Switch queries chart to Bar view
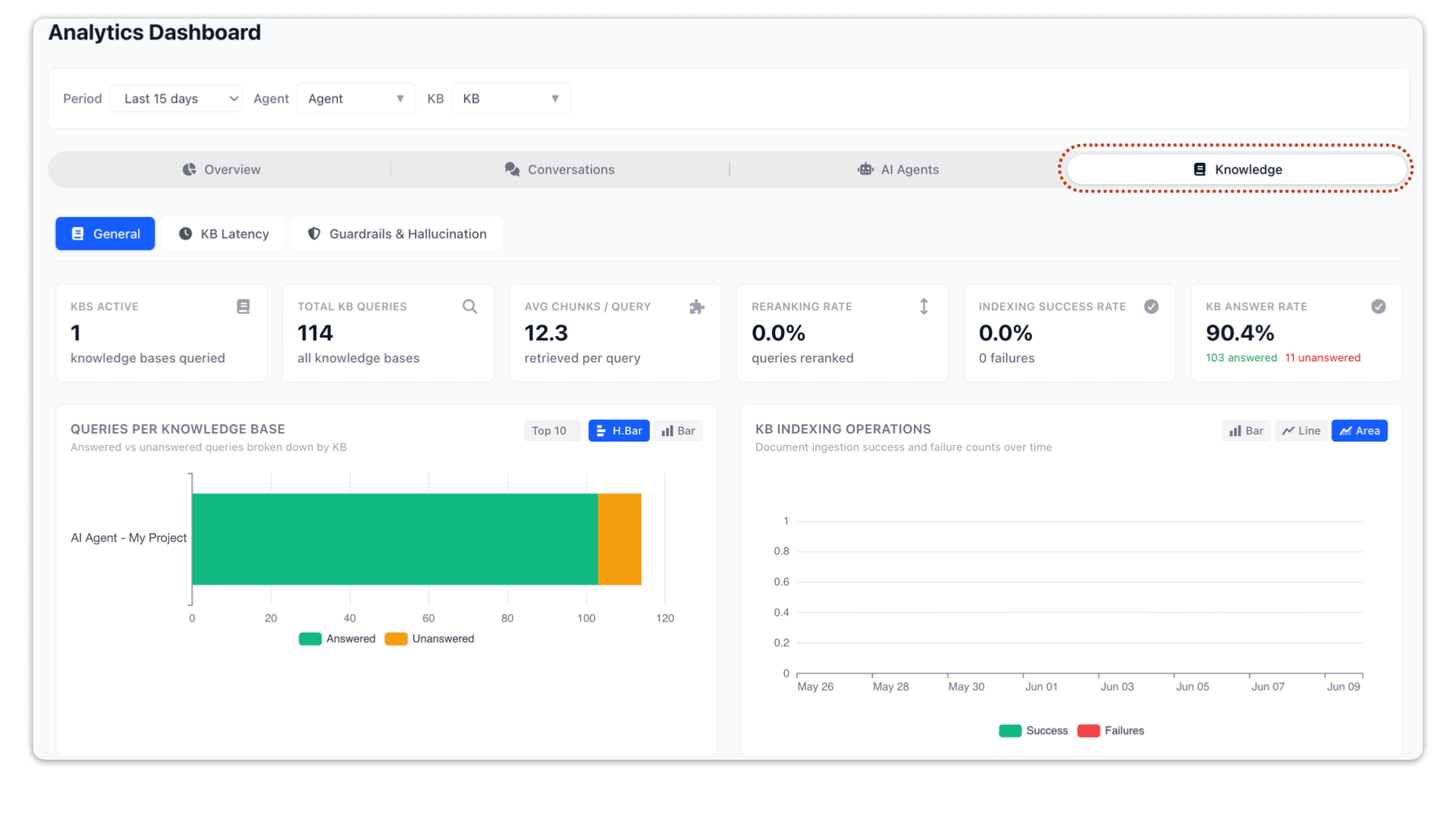 click(x=678, y=431)
